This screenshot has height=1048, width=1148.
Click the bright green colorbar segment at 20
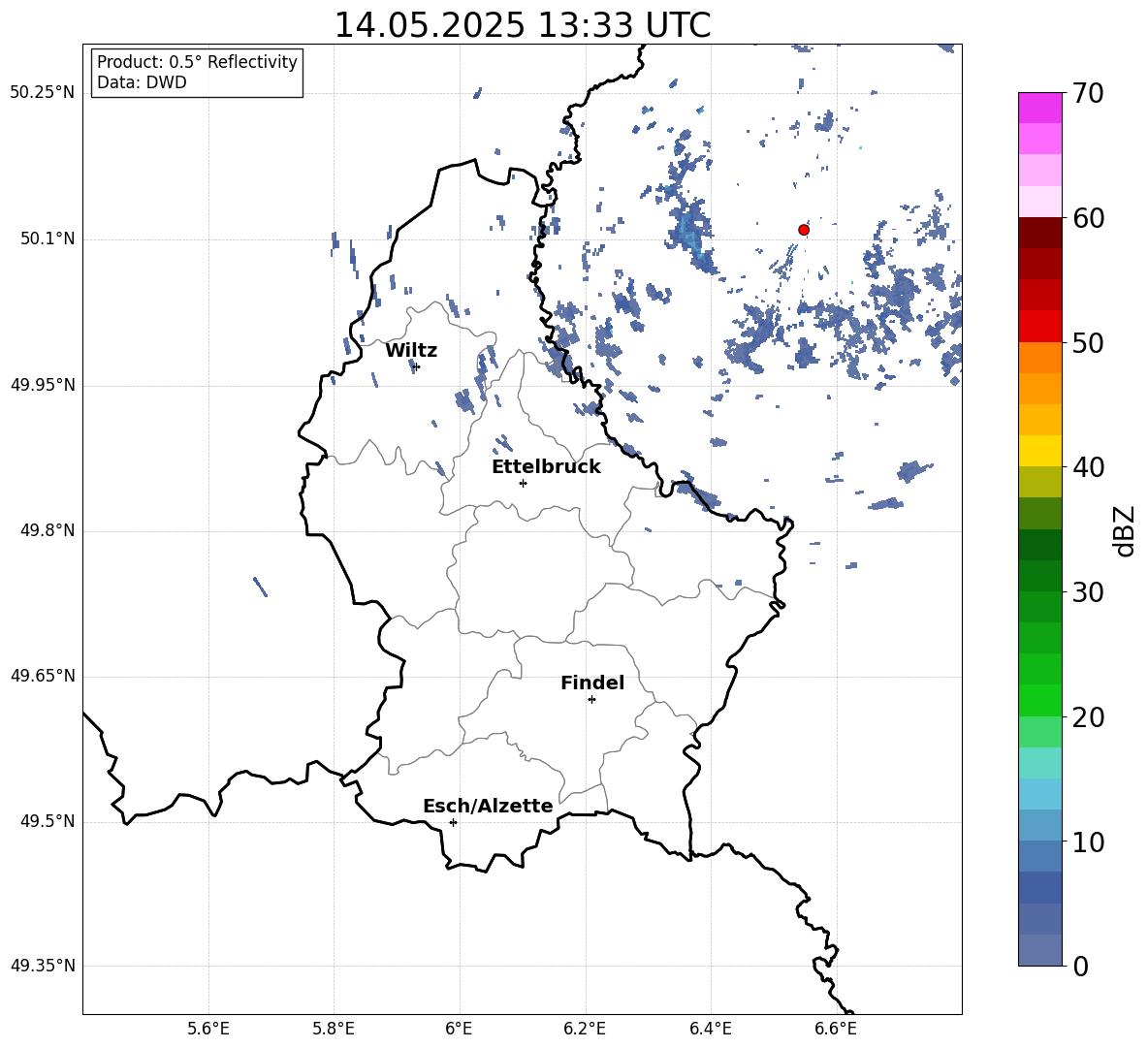tap(1039, 701)
